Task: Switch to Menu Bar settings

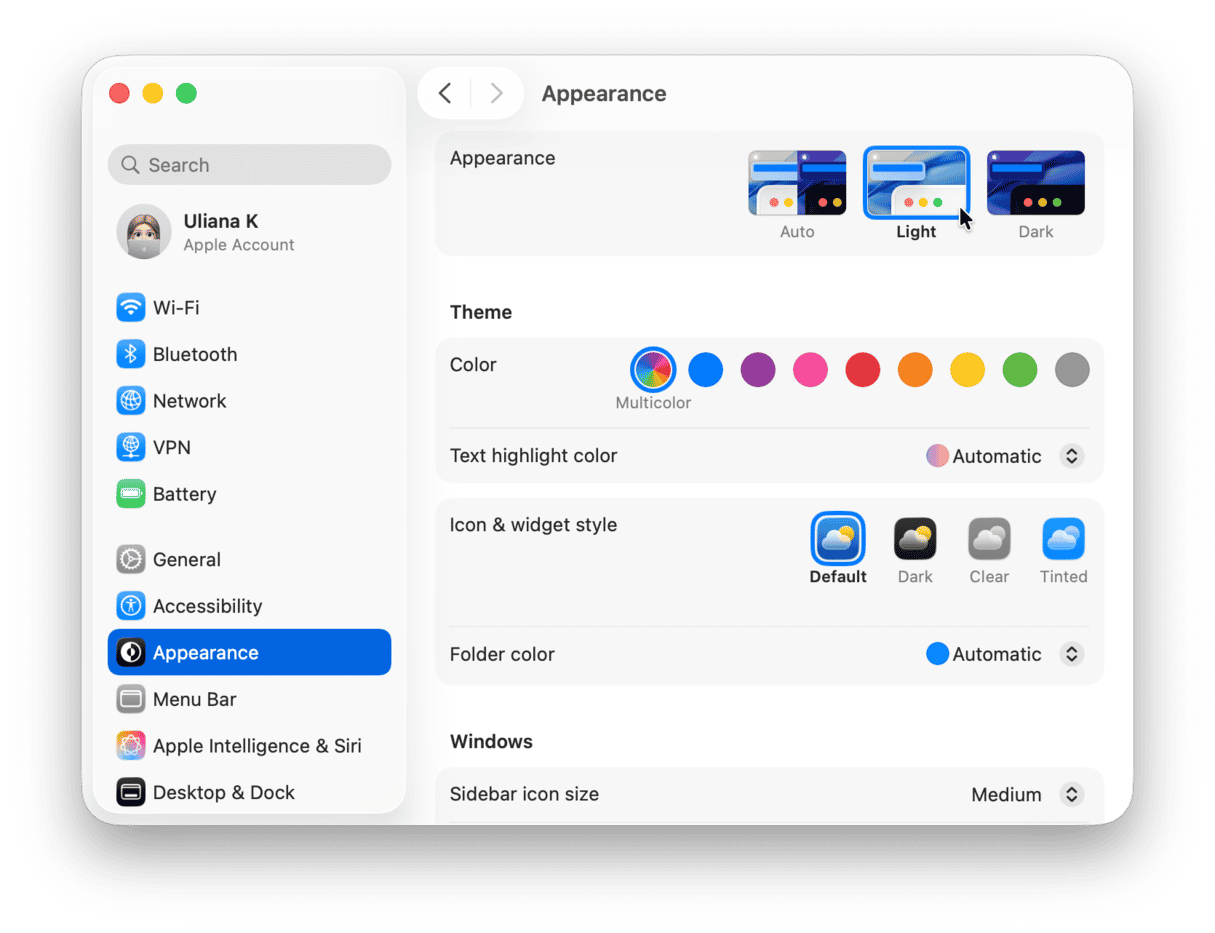Action: [x=194, y=699]
